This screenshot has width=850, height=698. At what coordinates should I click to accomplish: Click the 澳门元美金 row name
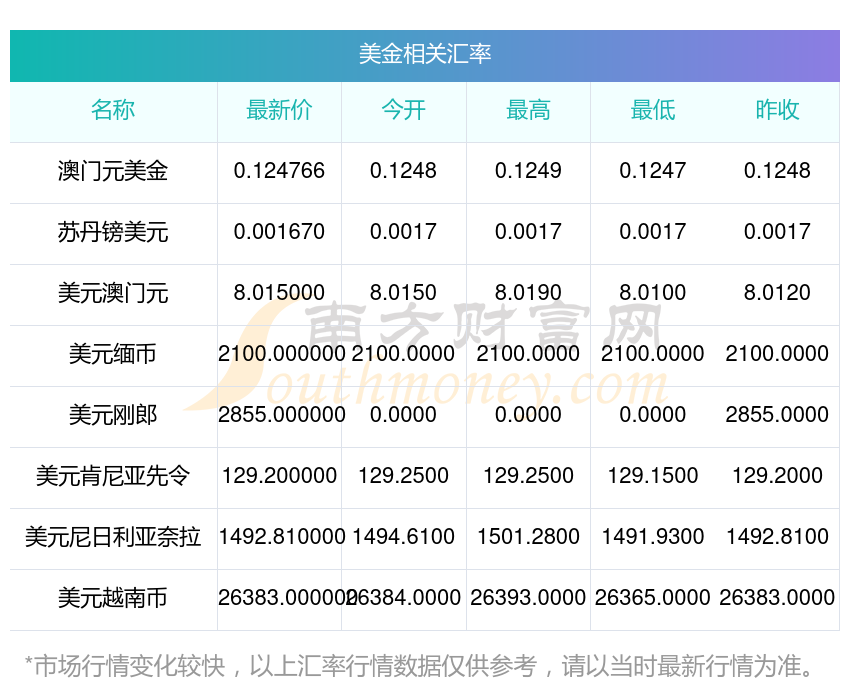pyautogui.click(x=113, y=171)
